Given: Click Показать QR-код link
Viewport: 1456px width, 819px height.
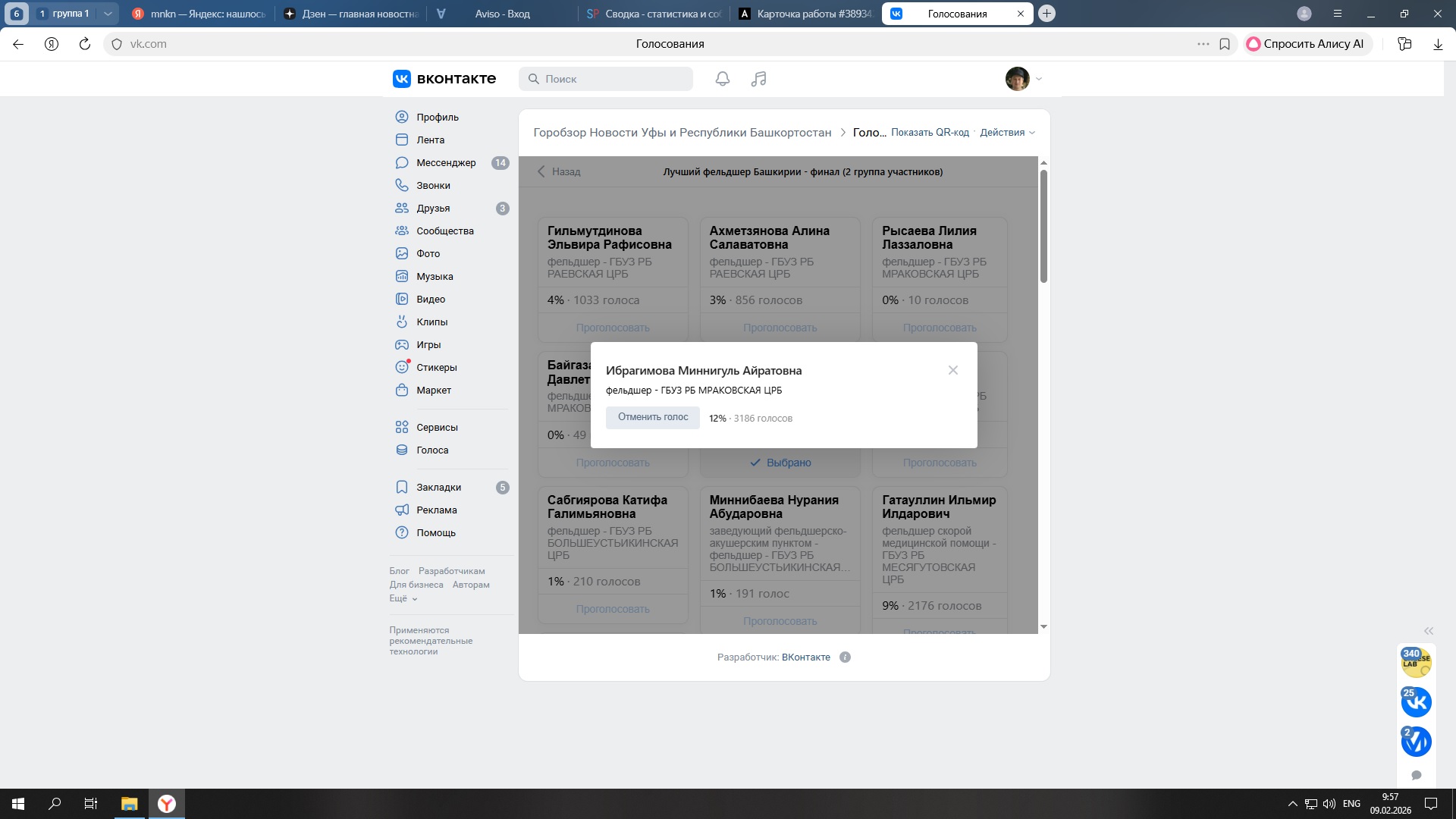Looking at the screenshot, I should pos(930,133).
